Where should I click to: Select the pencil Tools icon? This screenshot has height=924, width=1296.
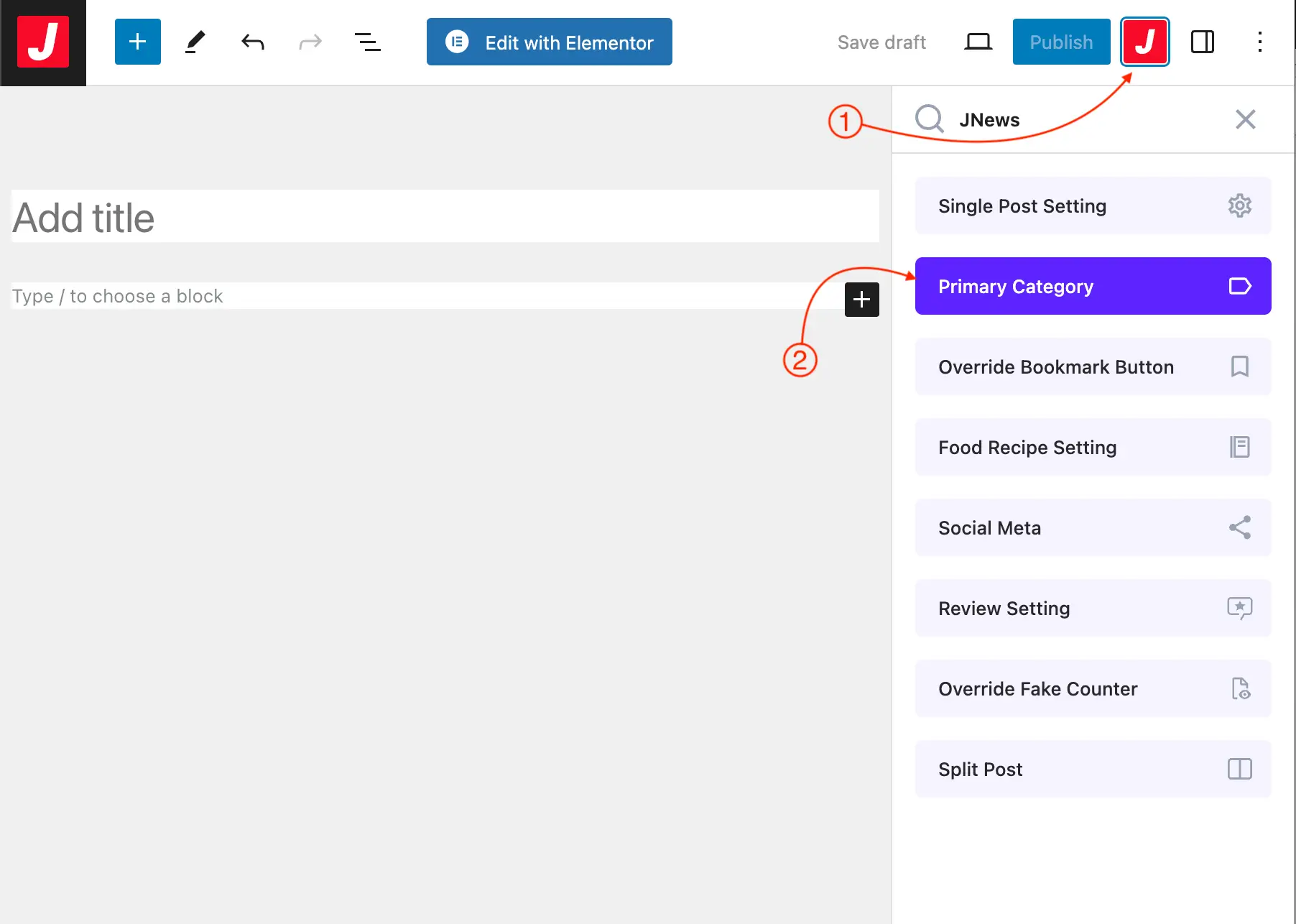click(x=195, y=42)
